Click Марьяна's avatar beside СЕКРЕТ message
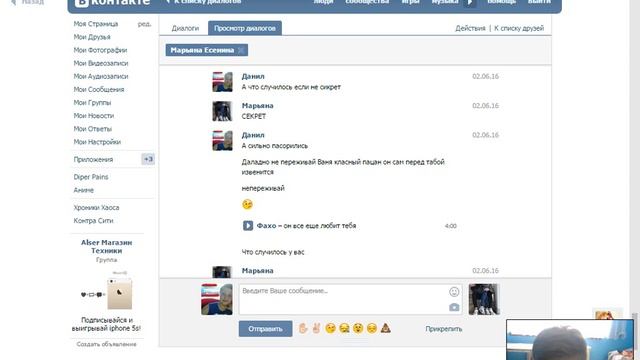The height and width of the screenshot is (360, 640). pos(222,111)
